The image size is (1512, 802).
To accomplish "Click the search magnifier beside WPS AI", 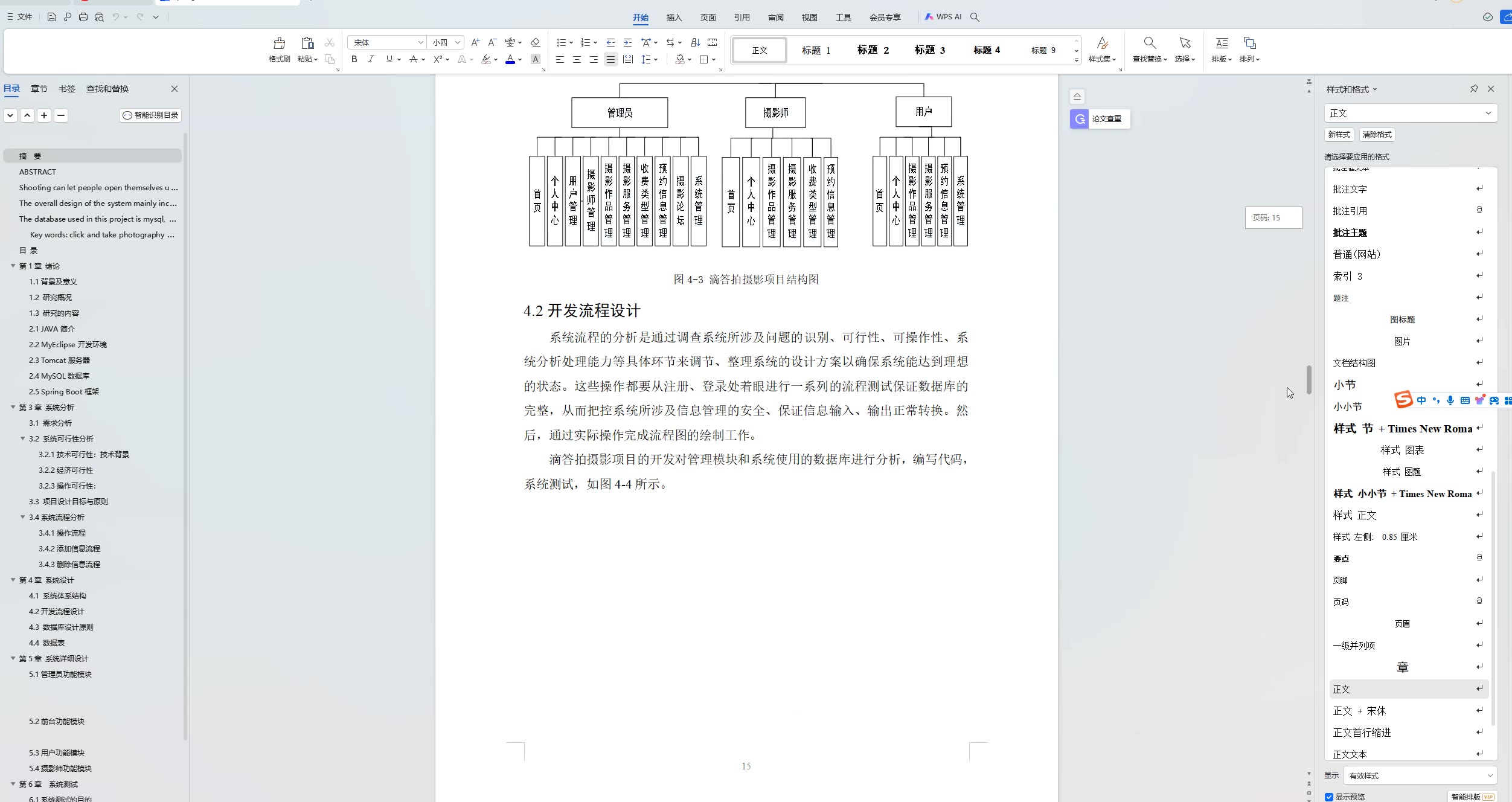I will 975,17.
